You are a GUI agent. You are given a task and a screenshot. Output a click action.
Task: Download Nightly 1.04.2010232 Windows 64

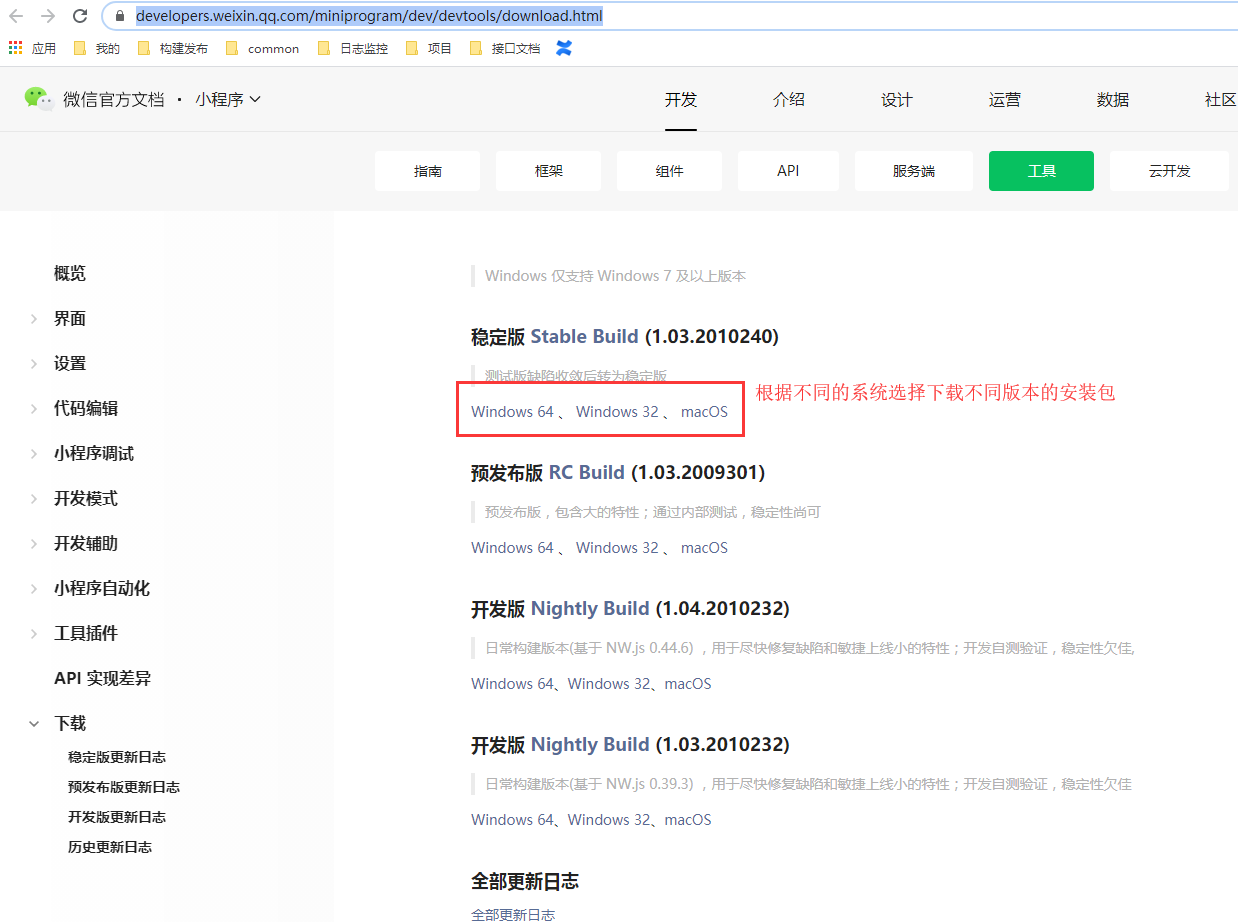tap(512, 684)
